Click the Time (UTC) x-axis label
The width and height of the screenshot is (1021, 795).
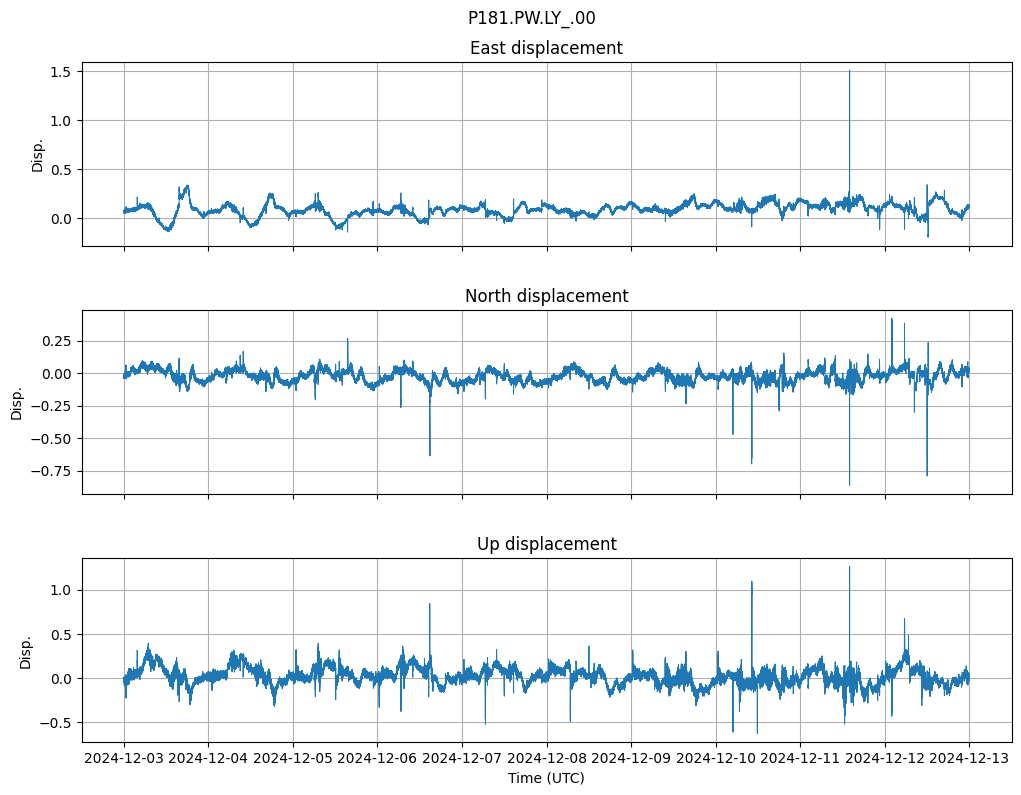pyautogui.click(x=546, y=778)
